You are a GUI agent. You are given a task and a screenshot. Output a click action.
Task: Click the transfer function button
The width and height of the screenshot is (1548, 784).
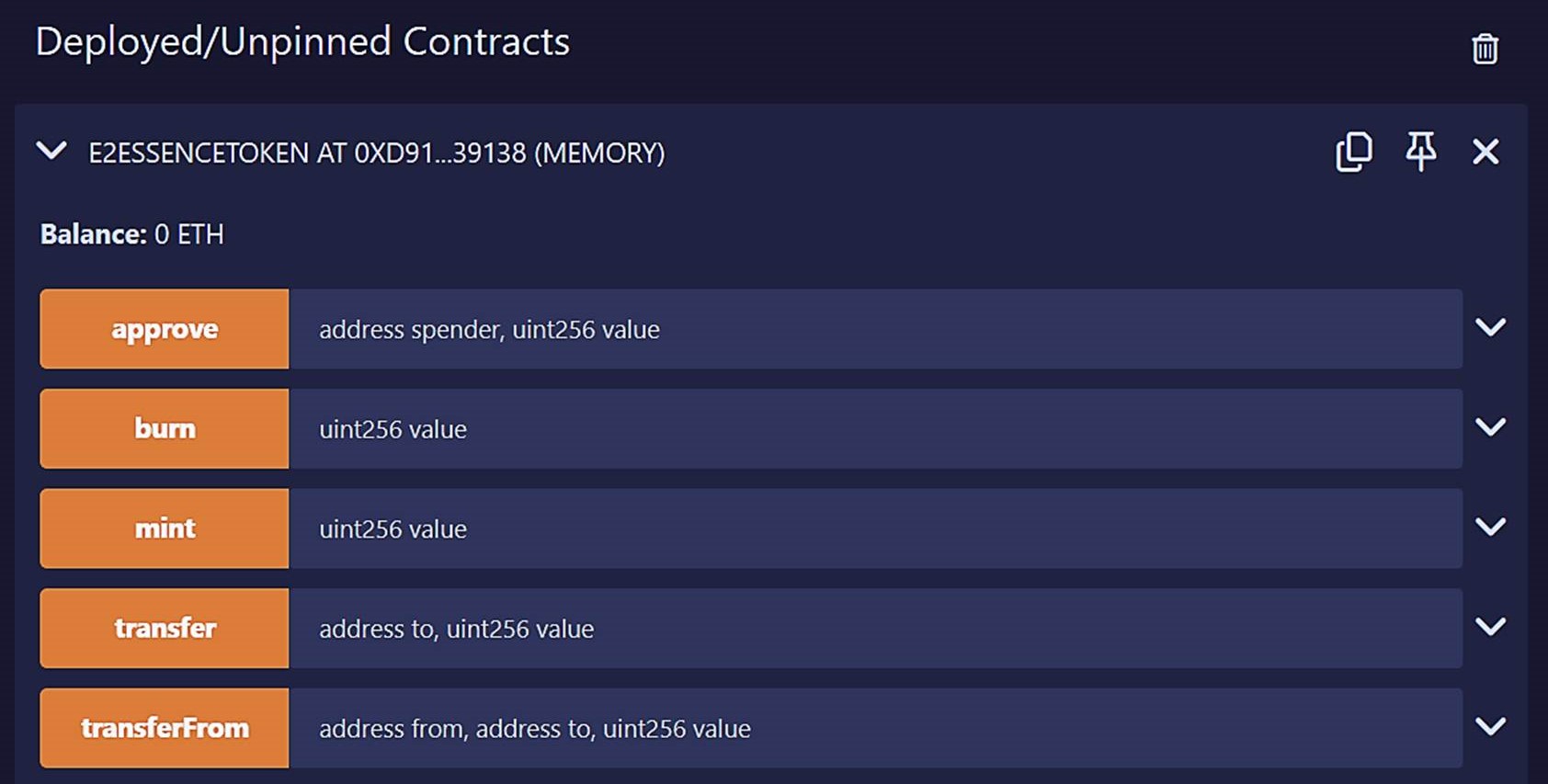165,629
